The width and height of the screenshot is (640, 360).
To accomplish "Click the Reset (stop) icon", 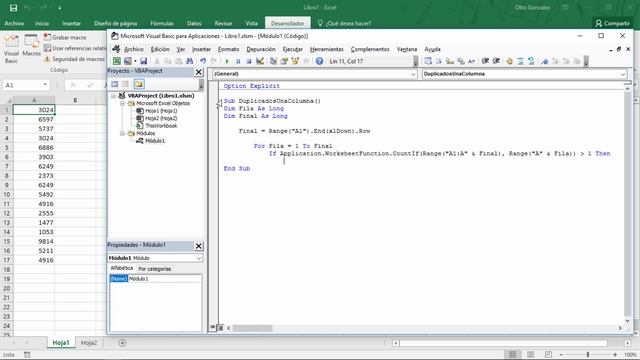I will click(x=249, y=61).
